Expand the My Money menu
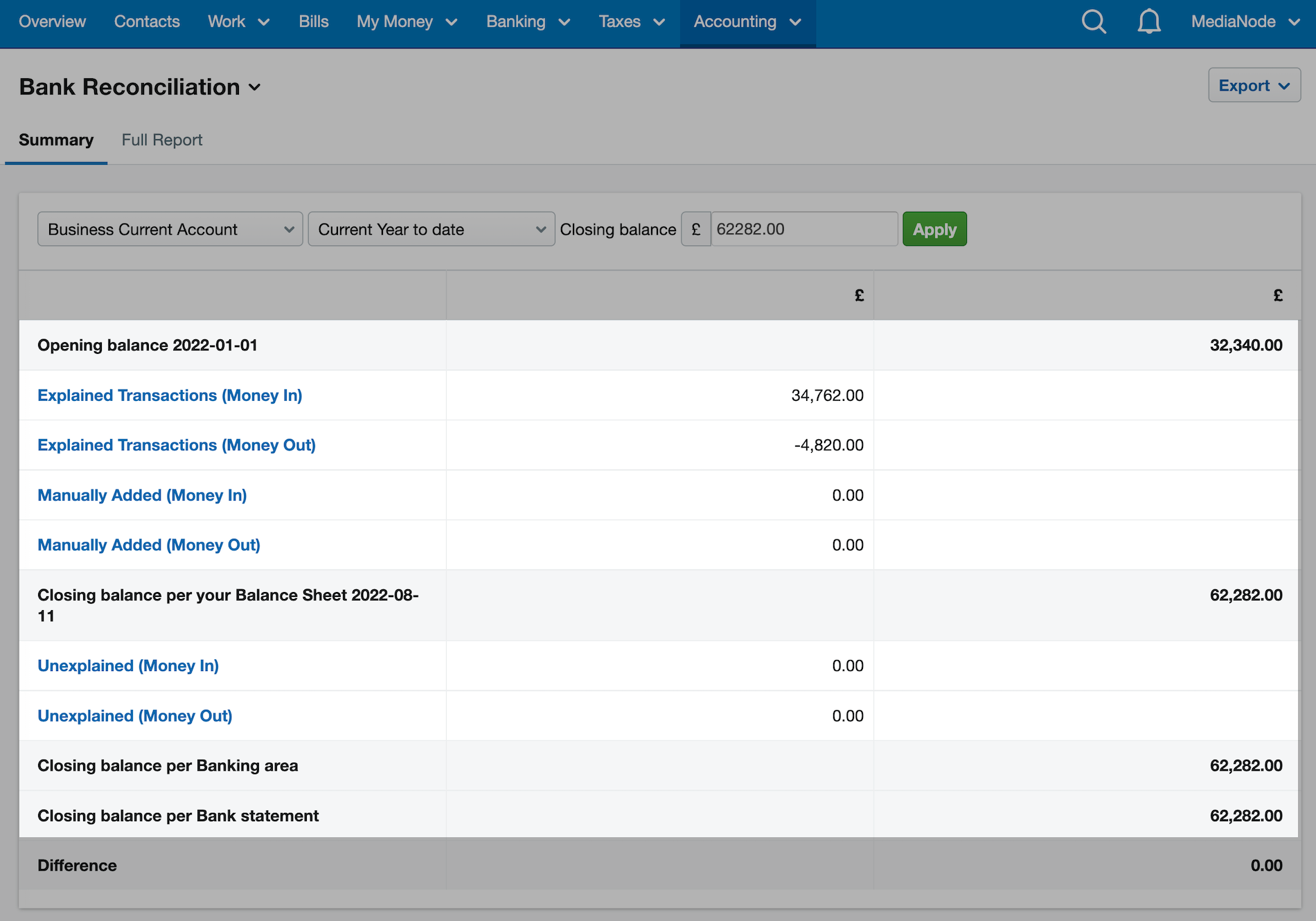 (407, 21)
